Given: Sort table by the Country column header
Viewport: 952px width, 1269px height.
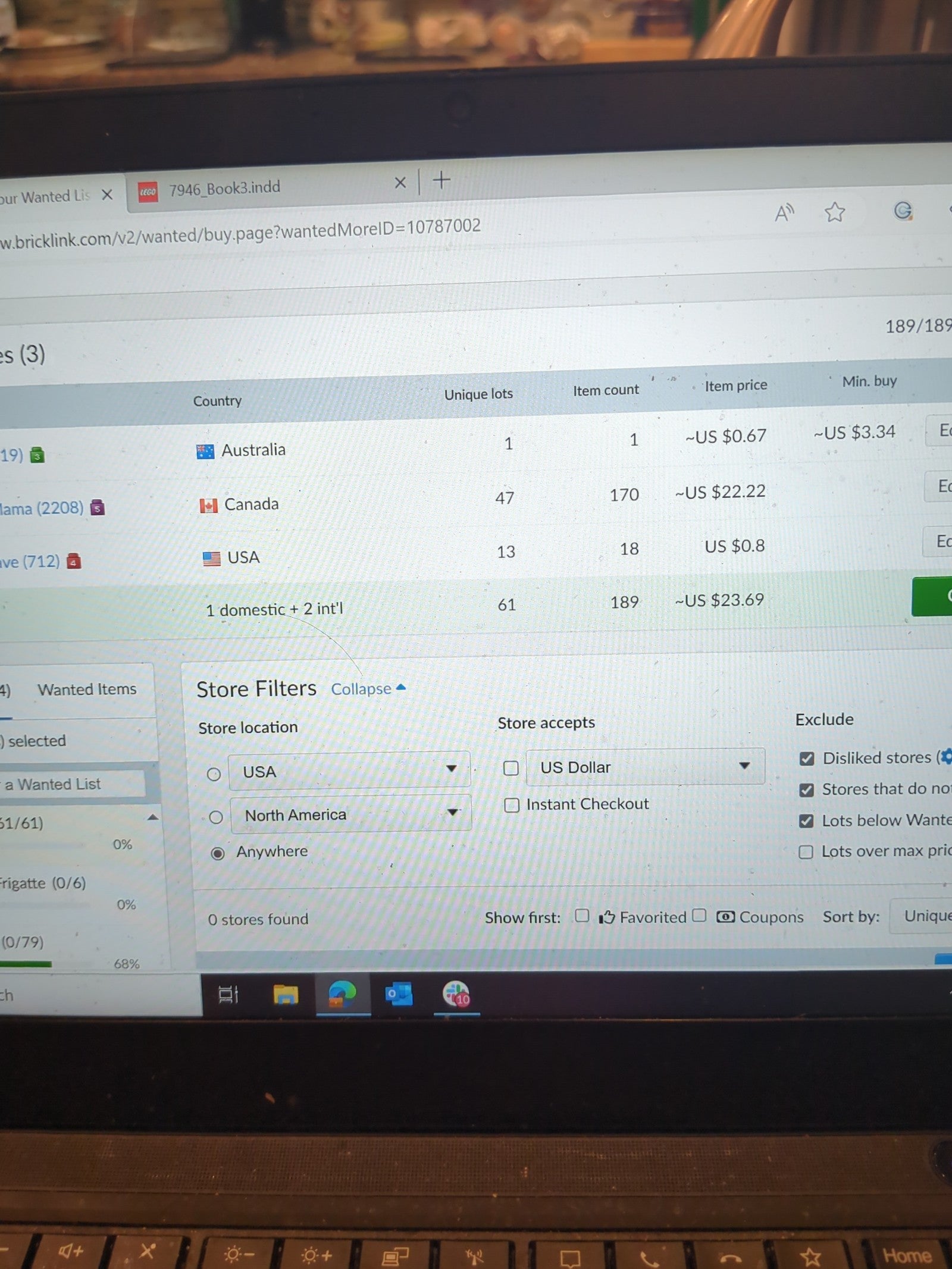Looking at the screenshot, I should pos(217,401).
